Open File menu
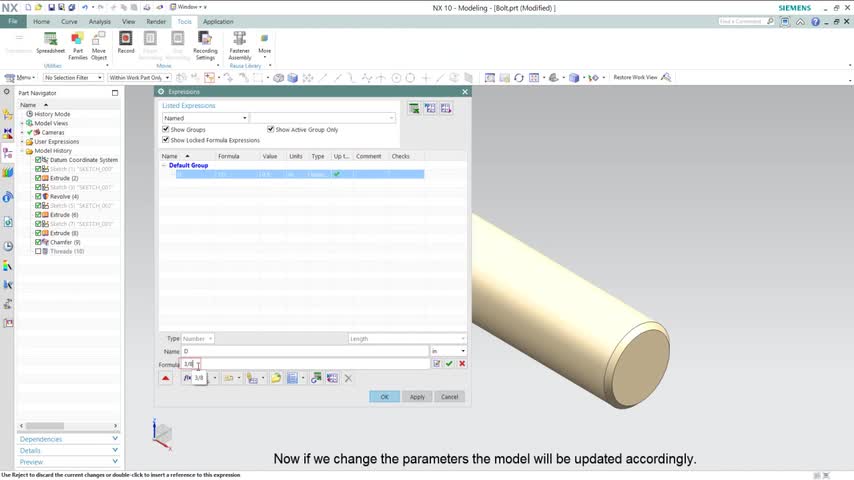The image size is (854, 480). (13, 21)
